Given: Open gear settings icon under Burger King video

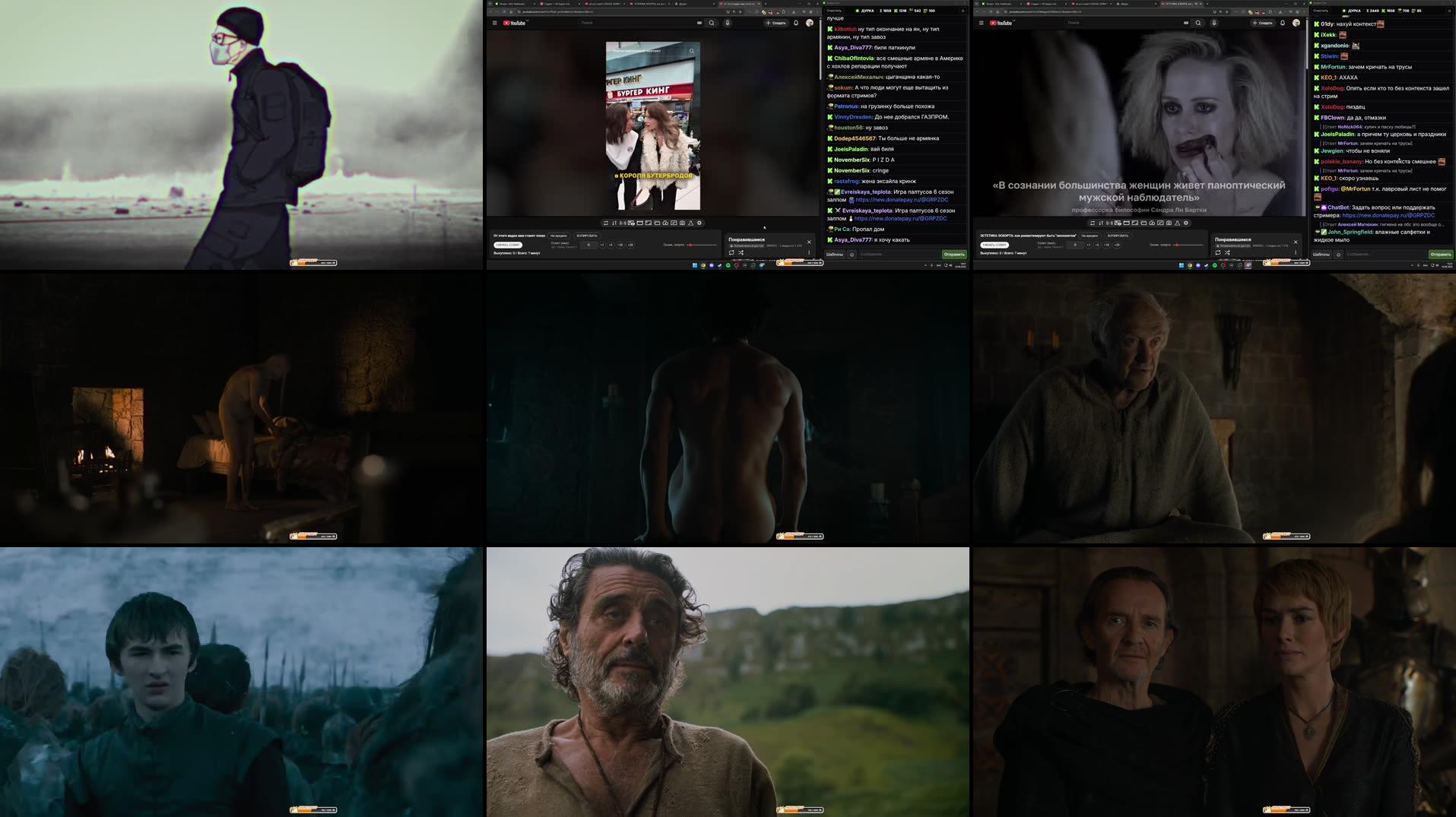Looking at the screenshot, I should tap(699, 223).
